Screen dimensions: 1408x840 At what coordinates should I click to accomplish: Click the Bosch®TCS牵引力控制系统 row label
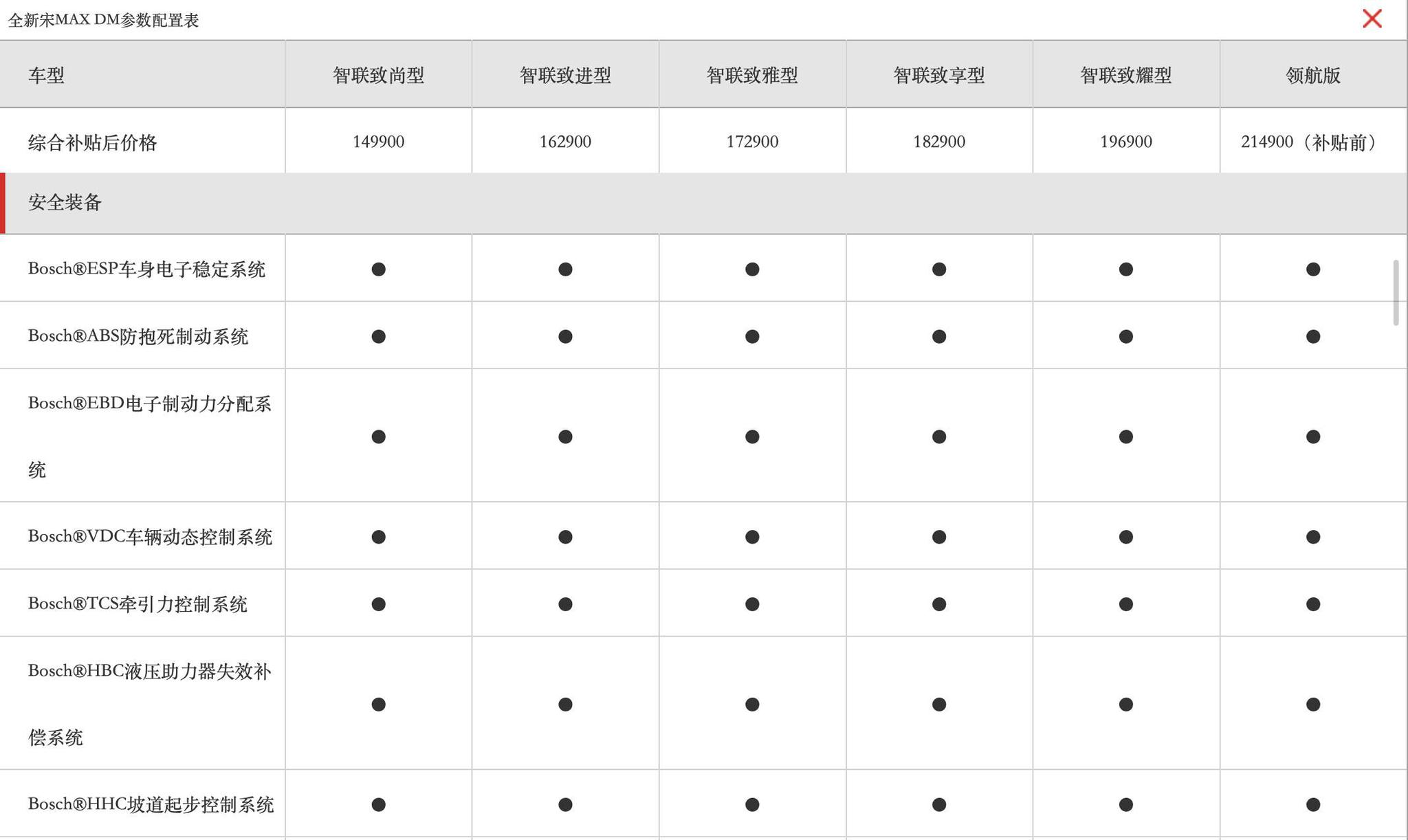pos(137,604)
